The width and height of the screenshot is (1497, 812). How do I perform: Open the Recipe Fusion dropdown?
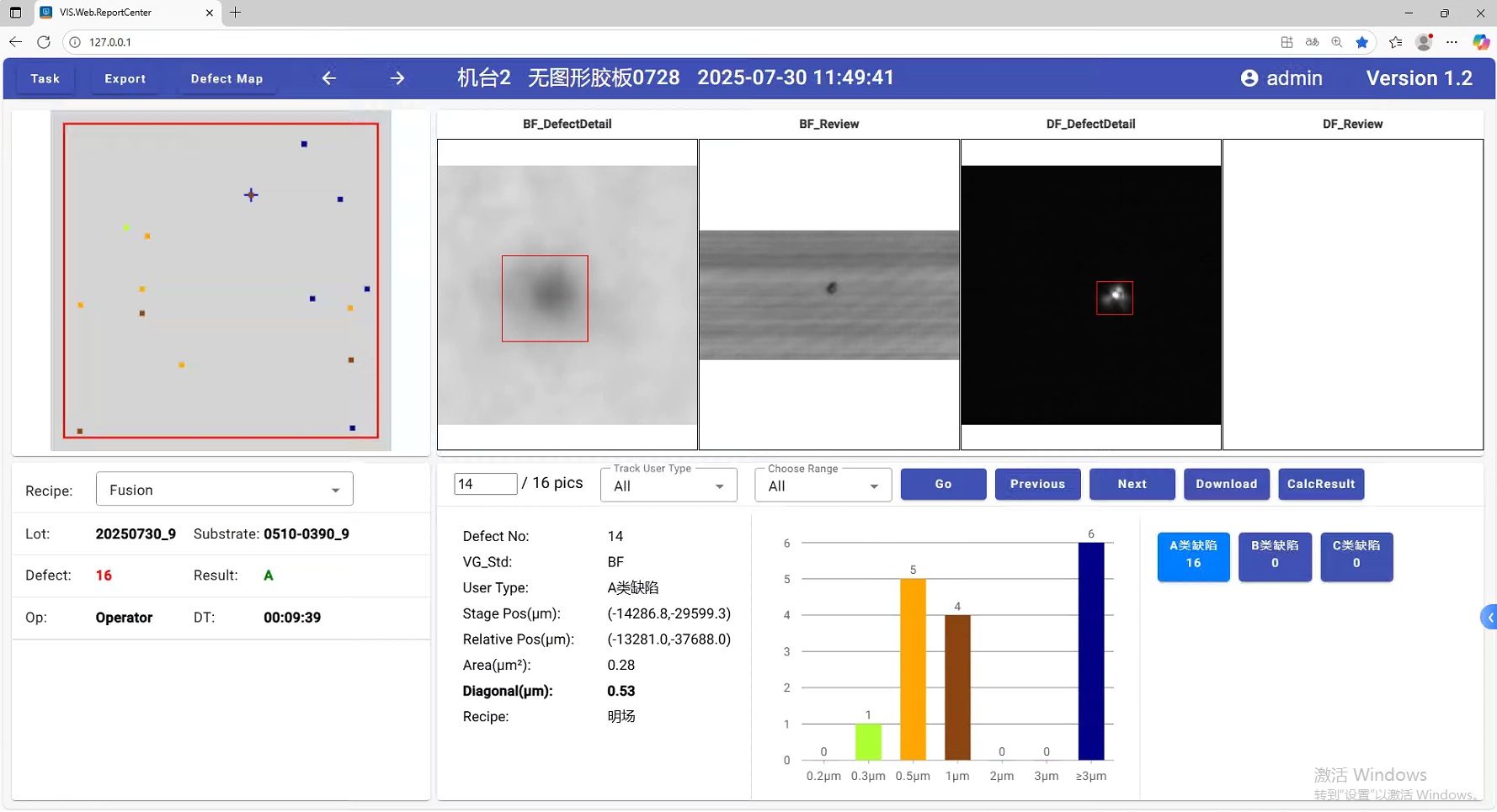point(224,490)
